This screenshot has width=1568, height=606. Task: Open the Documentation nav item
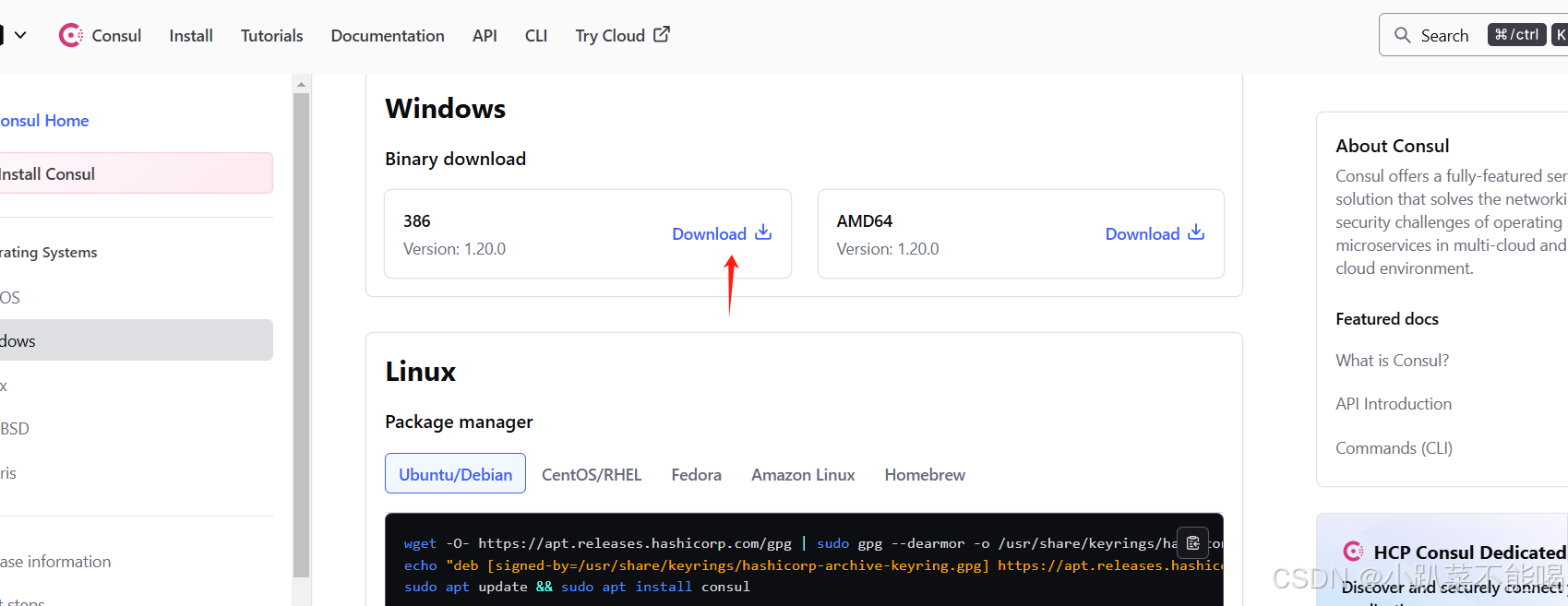click(388, 35)
